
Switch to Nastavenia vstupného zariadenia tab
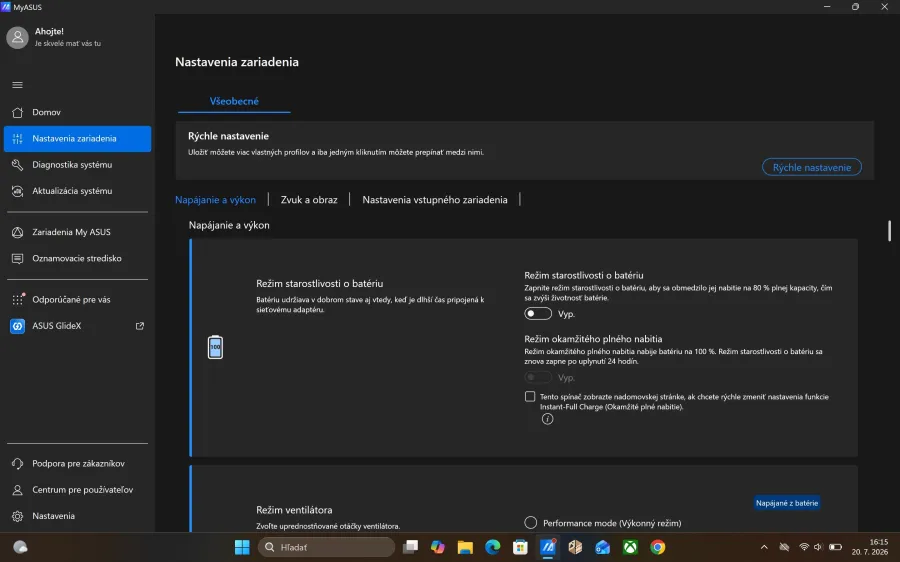click(x=435, y=200)
